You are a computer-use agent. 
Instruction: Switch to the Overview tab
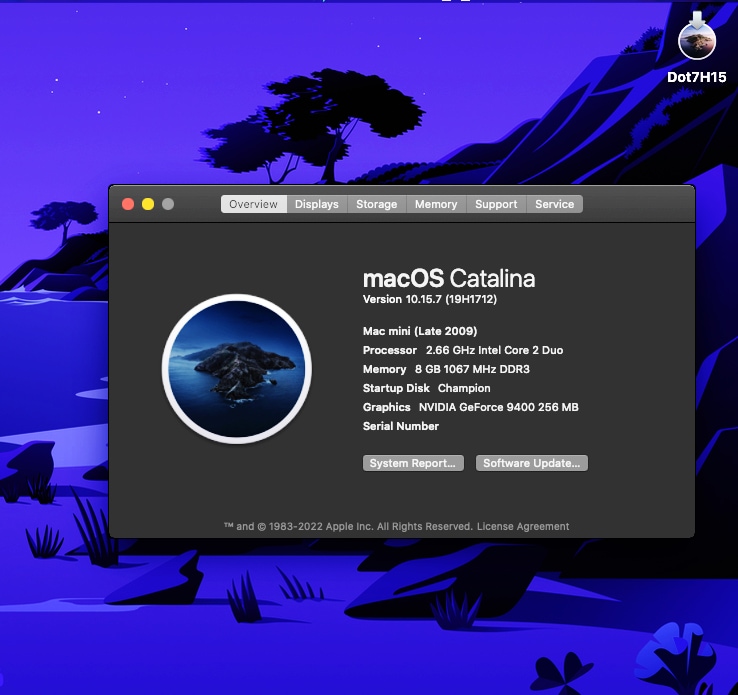[253, 204]
